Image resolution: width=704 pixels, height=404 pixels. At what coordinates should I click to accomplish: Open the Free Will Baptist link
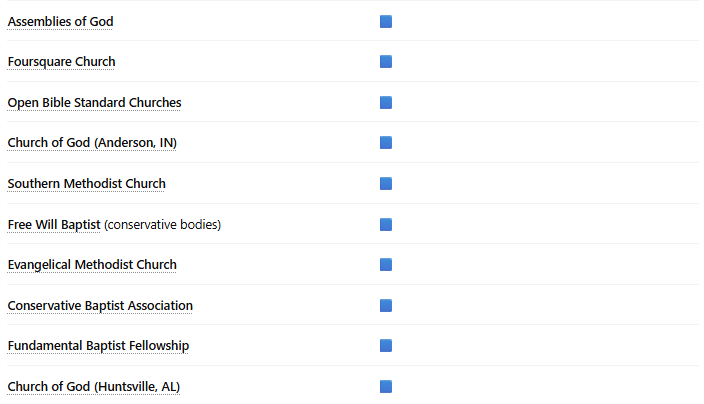click(54, 224)
